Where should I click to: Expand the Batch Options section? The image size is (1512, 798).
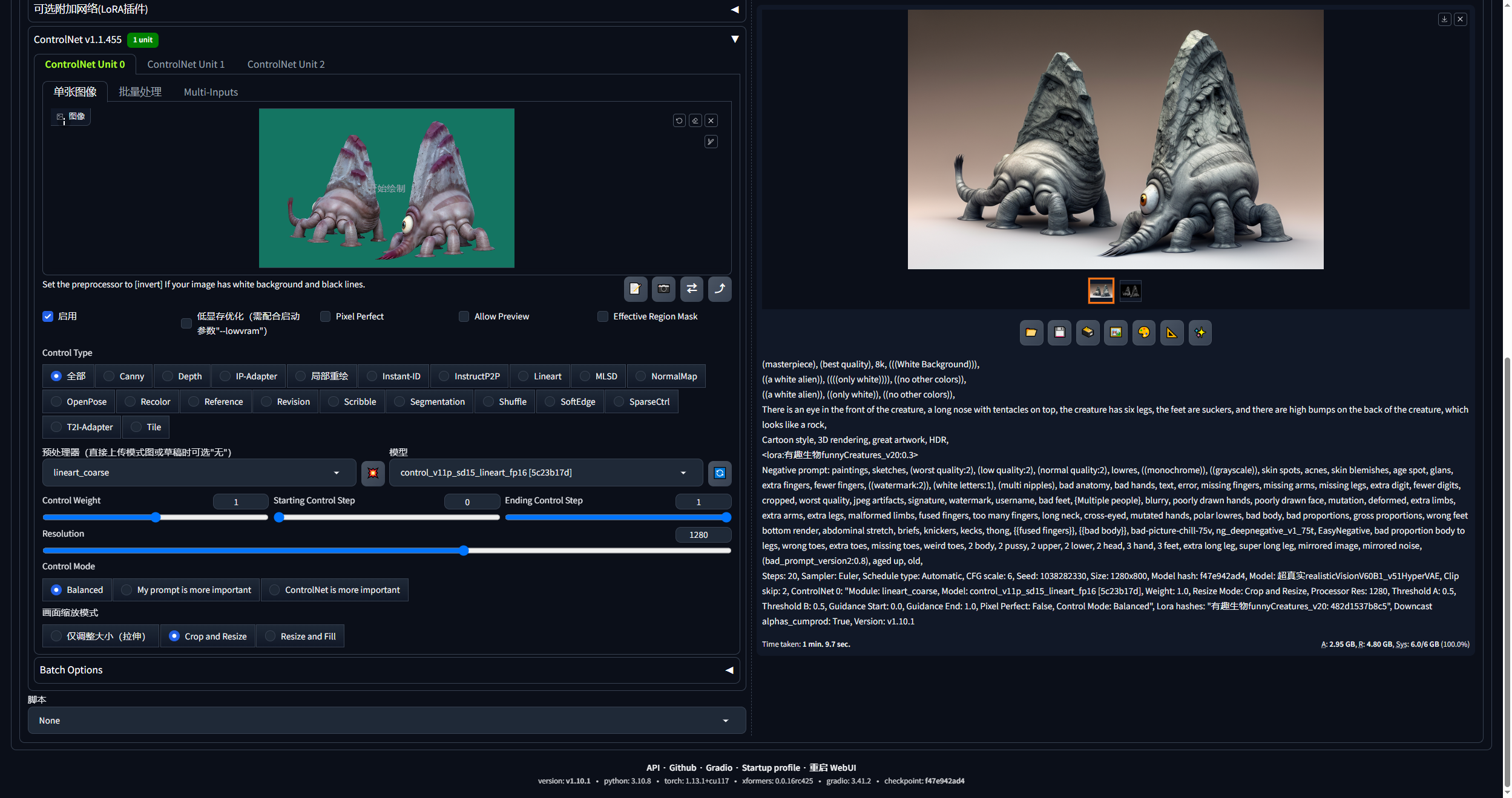click(386, 670)
